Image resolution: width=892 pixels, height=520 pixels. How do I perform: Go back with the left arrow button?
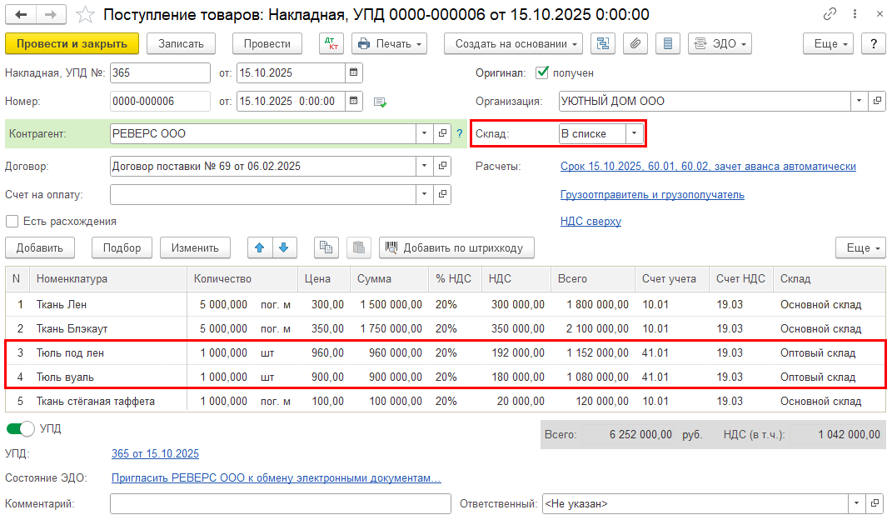21,14
